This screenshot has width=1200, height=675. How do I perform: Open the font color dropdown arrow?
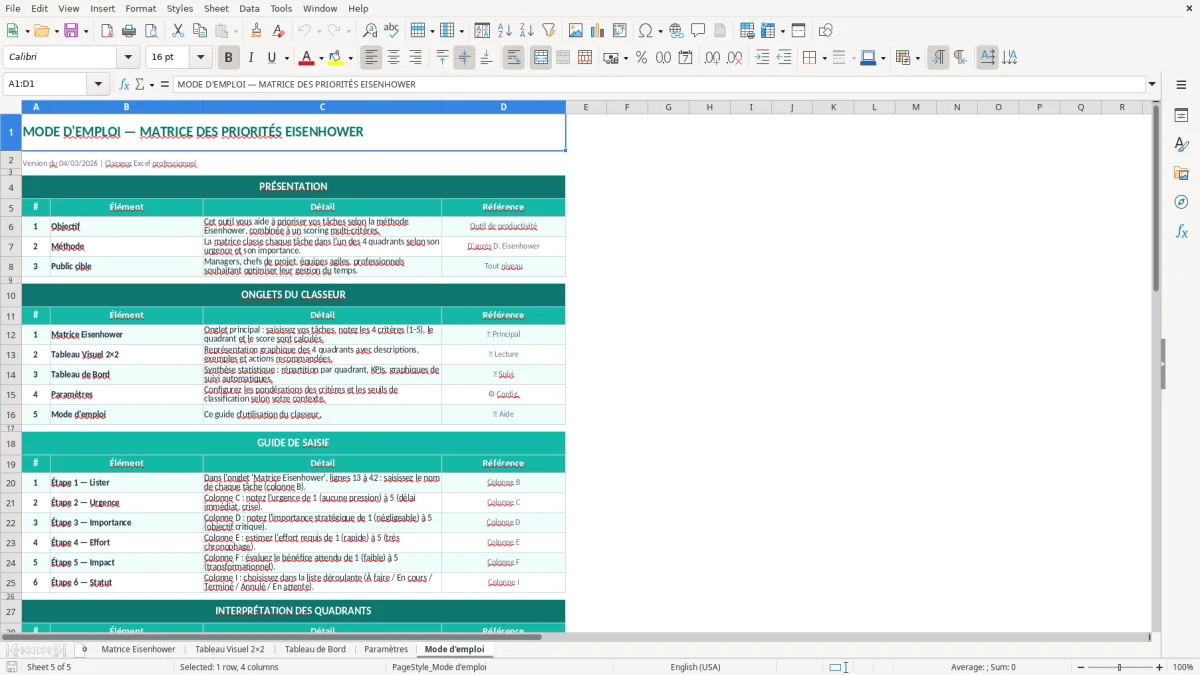[x=320, y=58]
